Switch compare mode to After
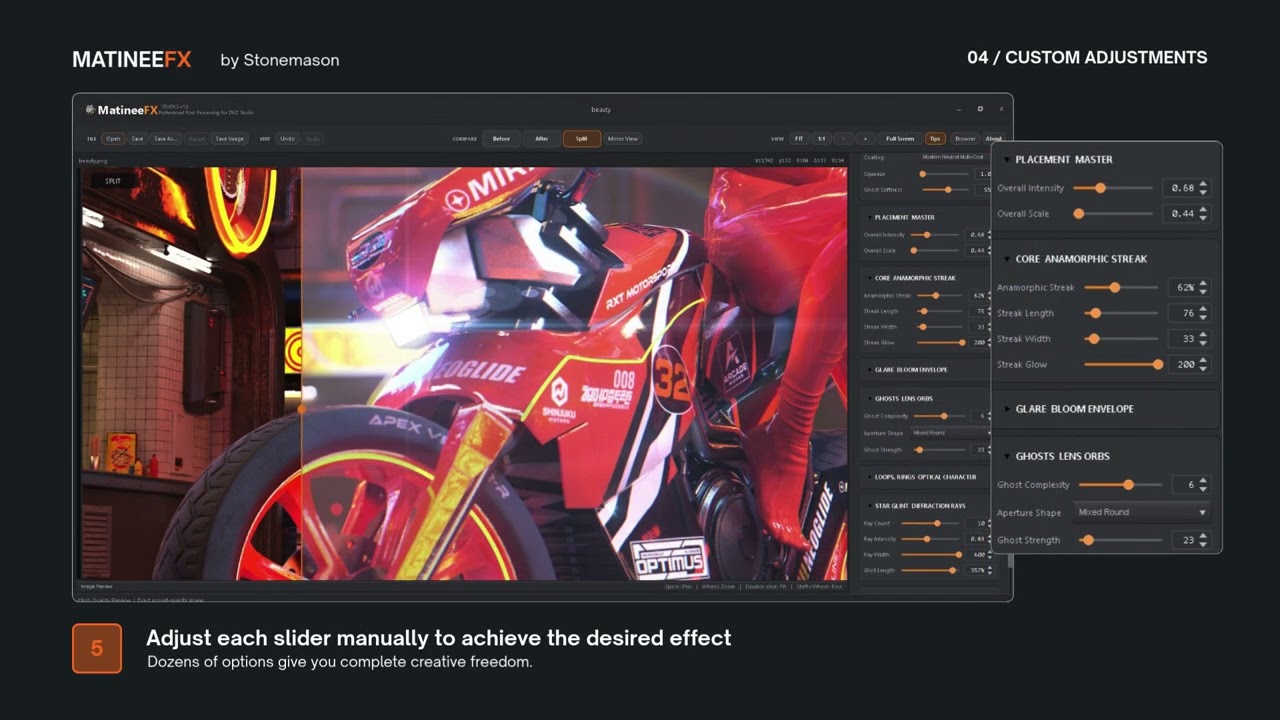1280x720 pixels. (x=541, y=139)
